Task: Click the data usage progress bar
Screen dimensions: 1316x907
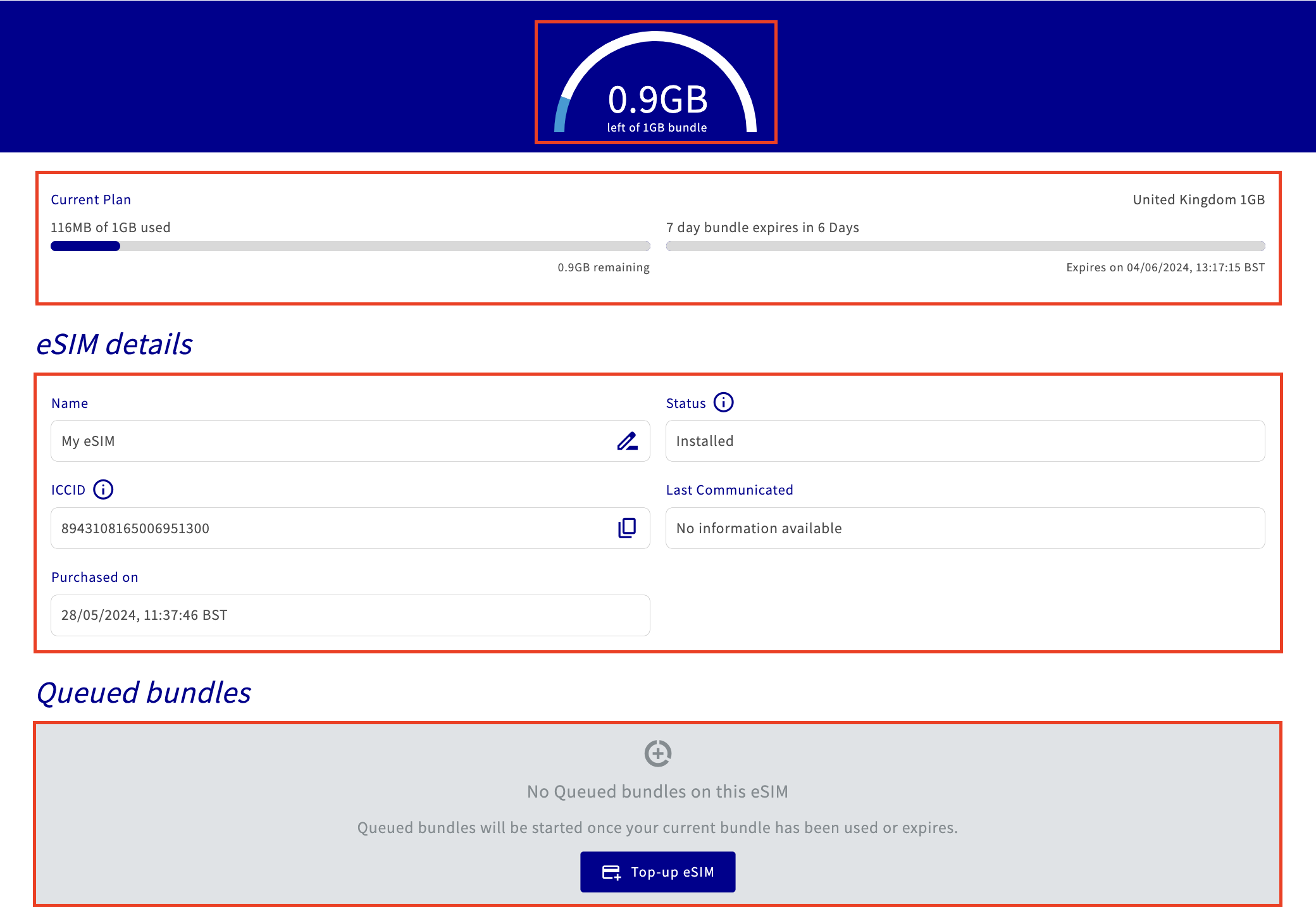Action: (x=349, y=246)
